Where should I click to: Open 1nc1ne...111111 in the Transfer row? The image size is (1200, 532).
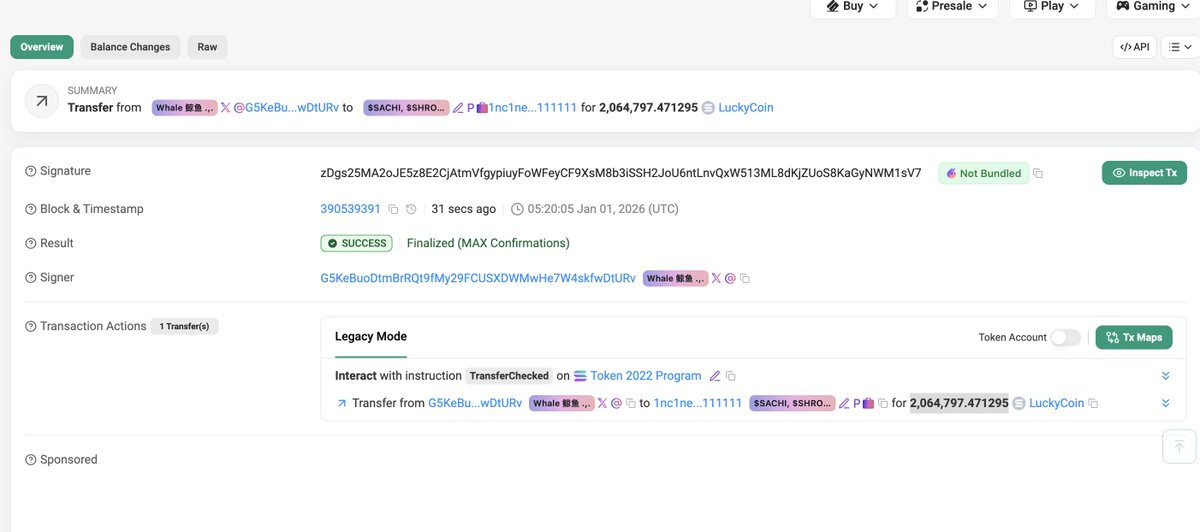(698, 403)
